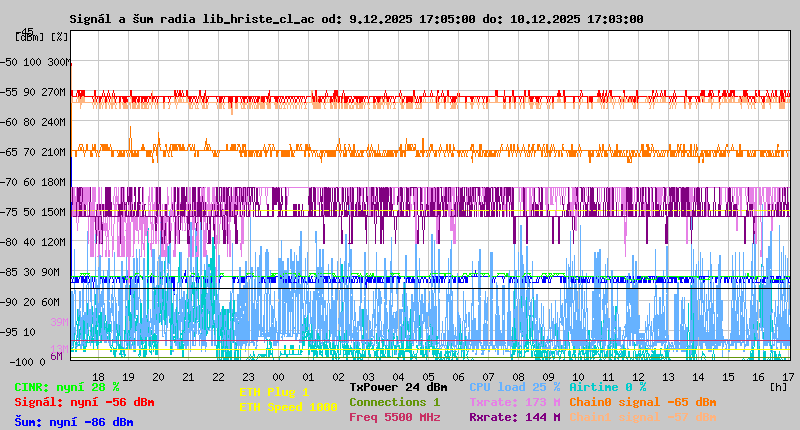Click the Chain0 signal -65 dBm label

tap(642, 402)
